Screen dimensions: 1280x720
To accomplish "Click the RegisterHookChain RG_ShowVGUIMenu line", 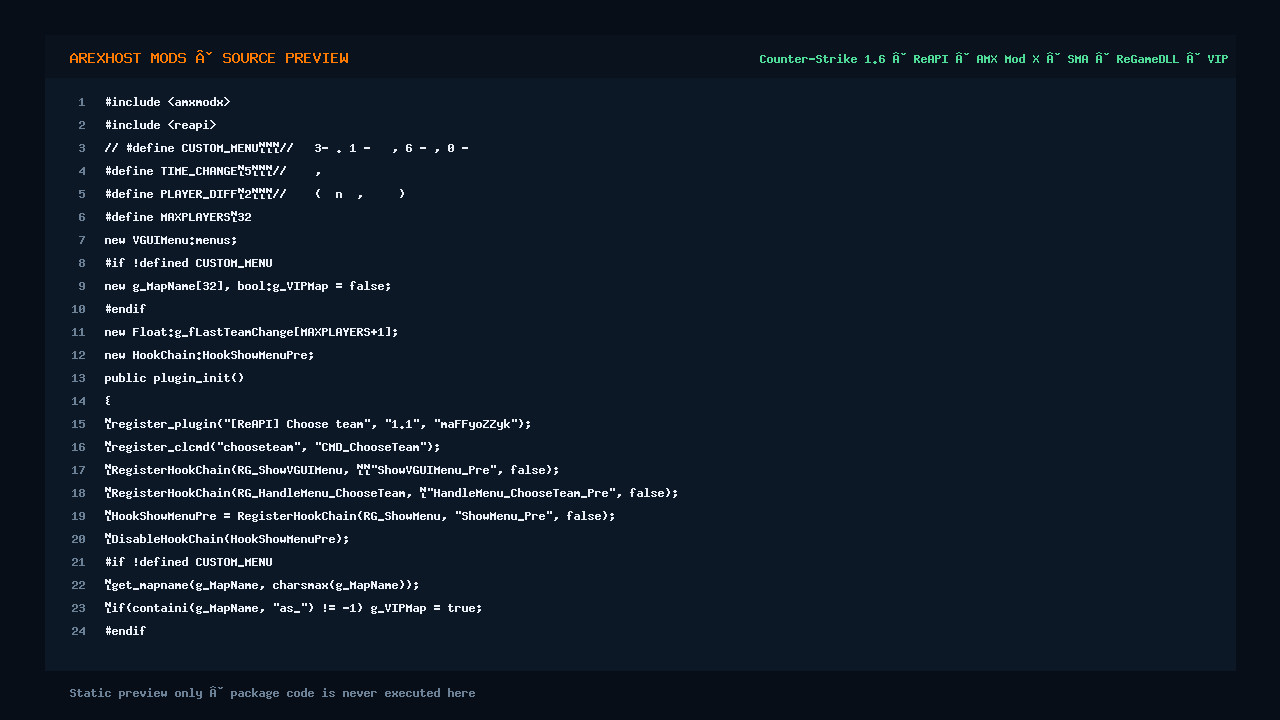I will (332, 470).
